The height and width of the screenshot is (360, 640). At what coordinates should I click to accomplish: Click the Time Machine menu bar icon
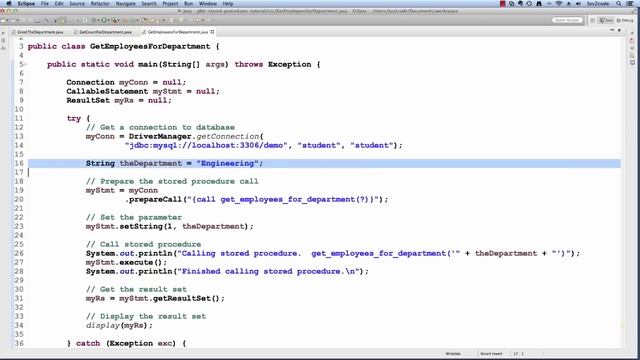pyautogui.click(x=529, y=4)
